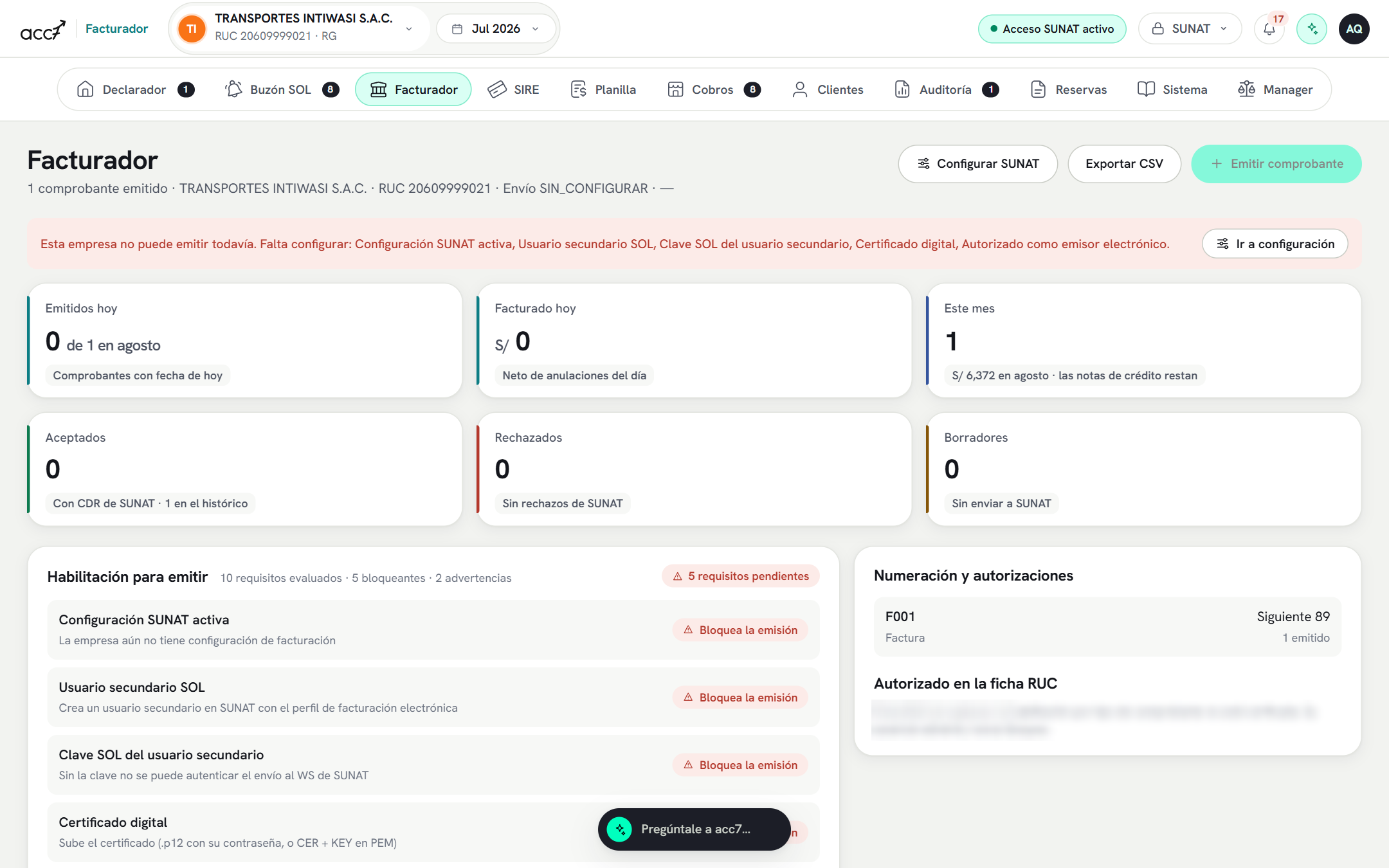Viewport: 1389px width, 868px height.
Task: Click the Declarador home icon
Action: 86,89
